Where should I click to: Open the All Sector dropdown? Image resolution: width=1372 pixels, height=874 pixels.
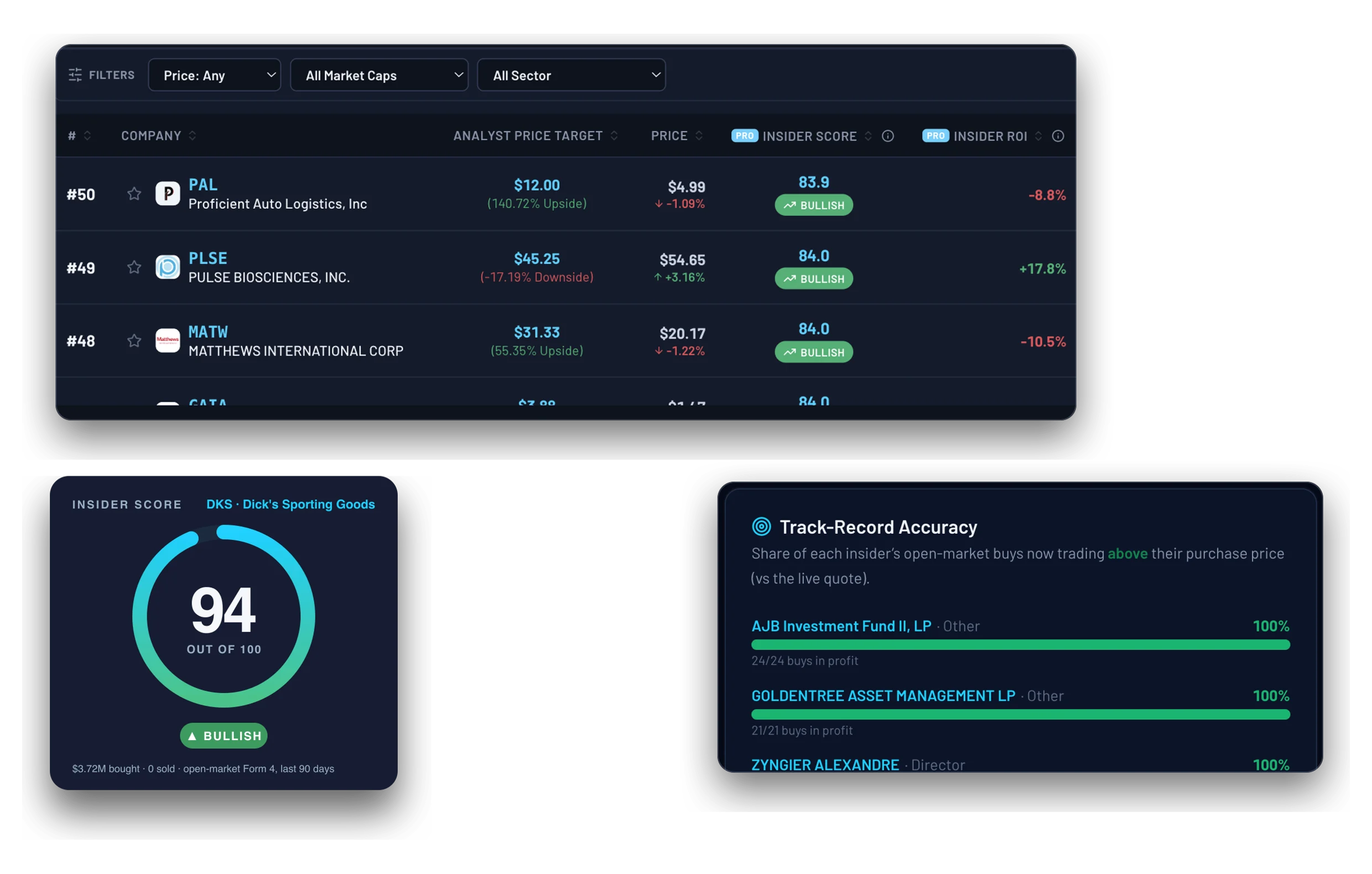point(571,75)
